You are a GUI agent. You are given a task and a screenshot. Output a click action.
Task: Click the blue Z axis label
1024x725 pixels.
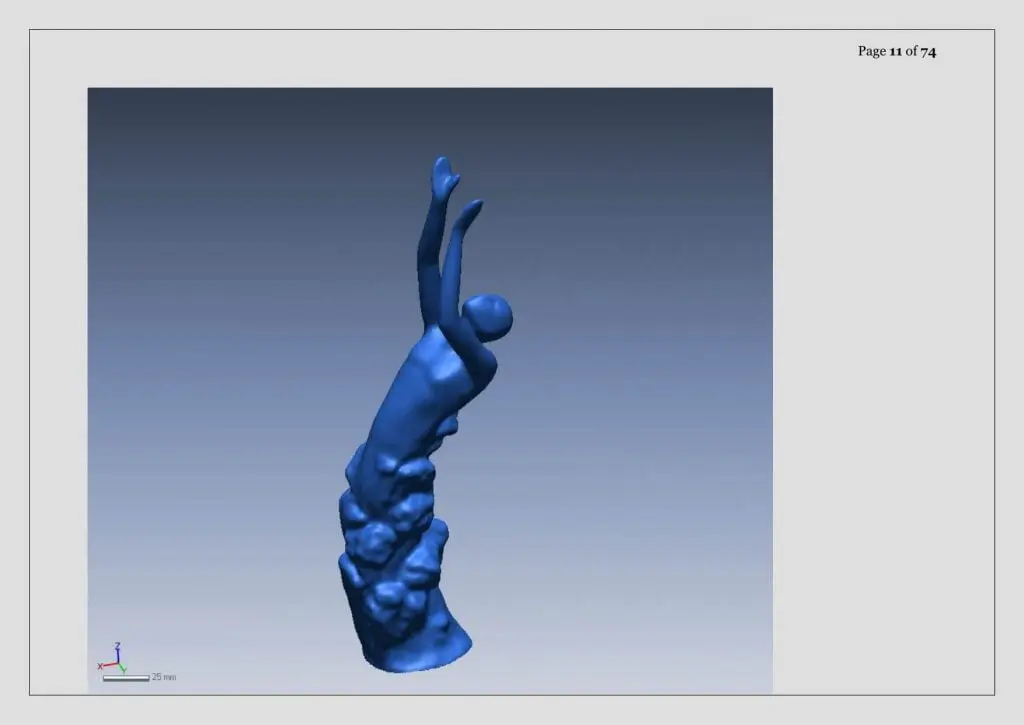(x=118, y=645)
